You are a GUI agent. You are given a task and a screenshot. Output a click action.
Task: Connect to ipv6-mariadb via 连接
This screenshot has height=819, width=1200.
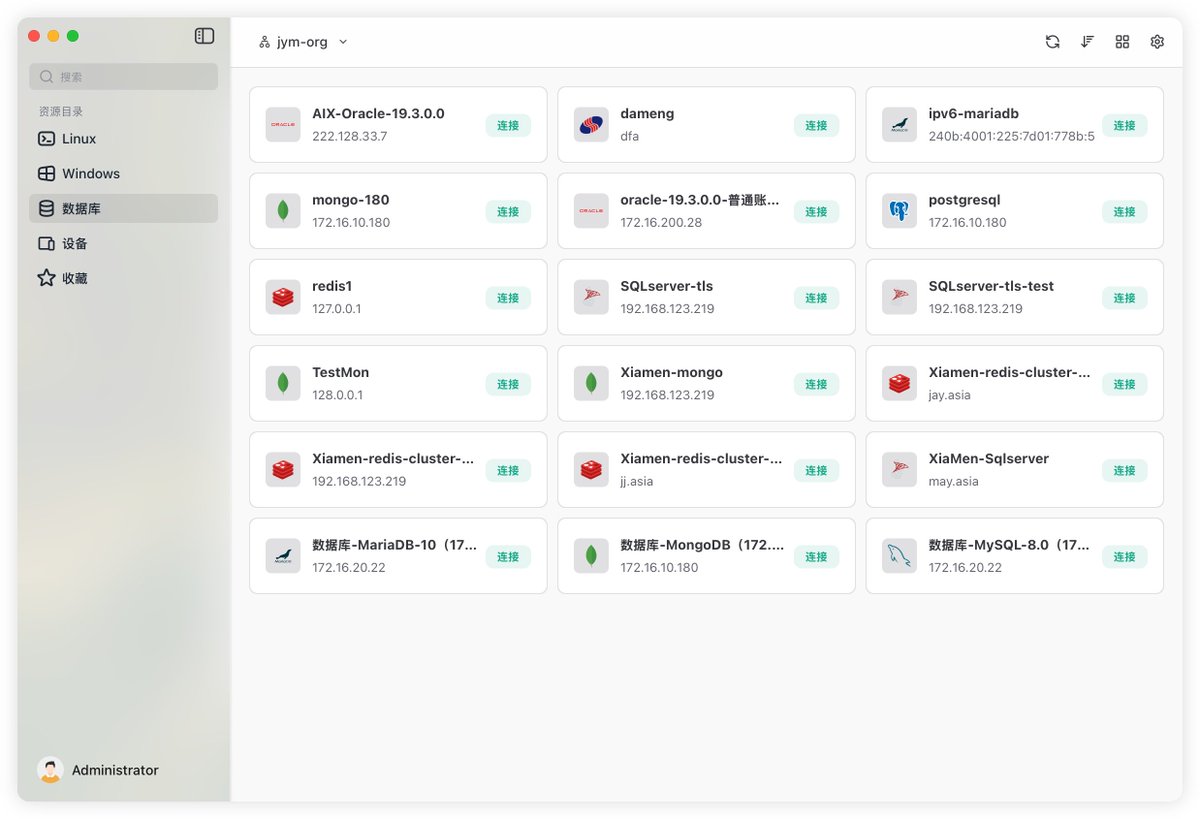pyautogui.click(x=1124, y=126)
